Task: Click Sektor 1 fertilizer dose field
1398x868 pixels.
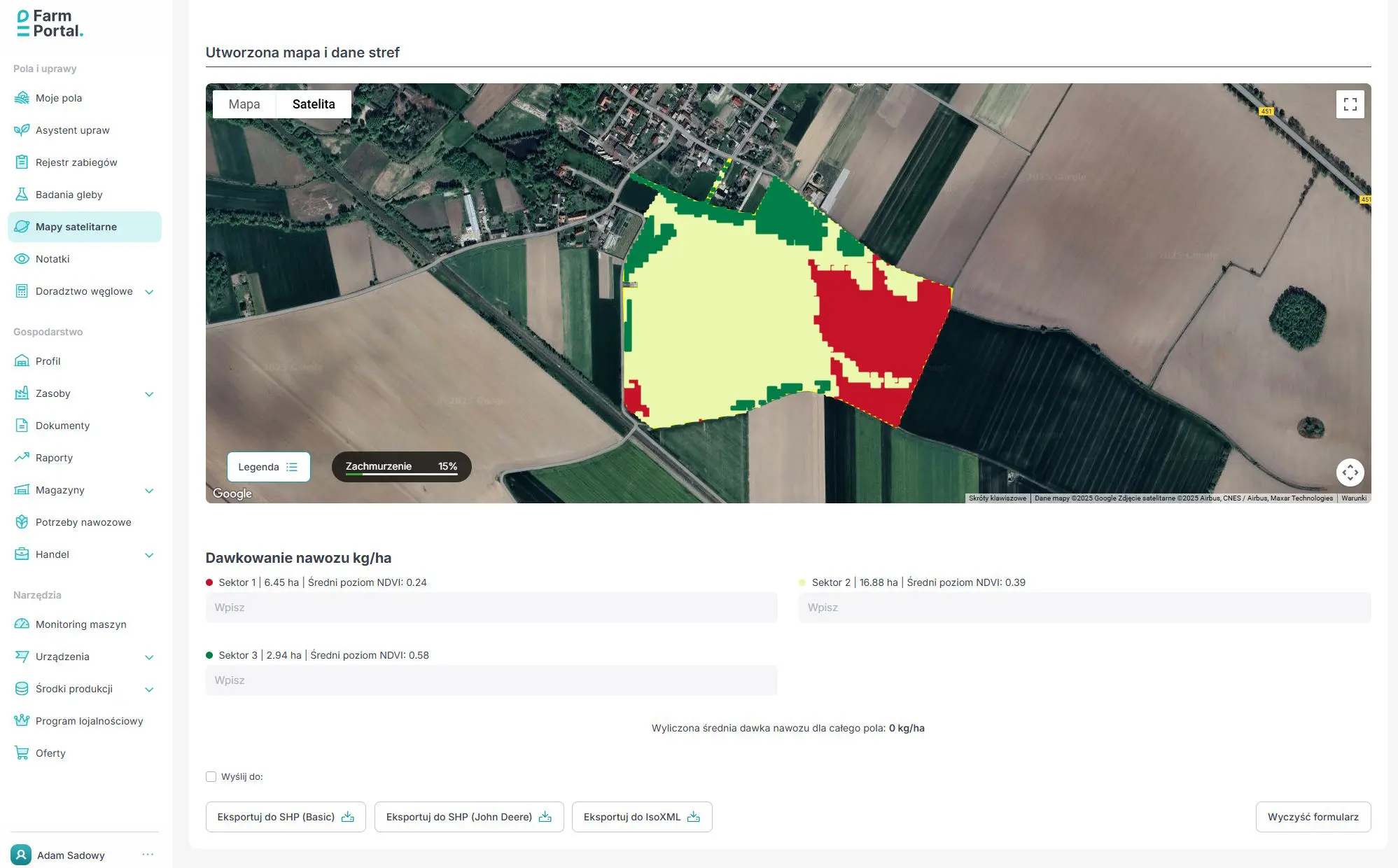Action: pos(491,608)
